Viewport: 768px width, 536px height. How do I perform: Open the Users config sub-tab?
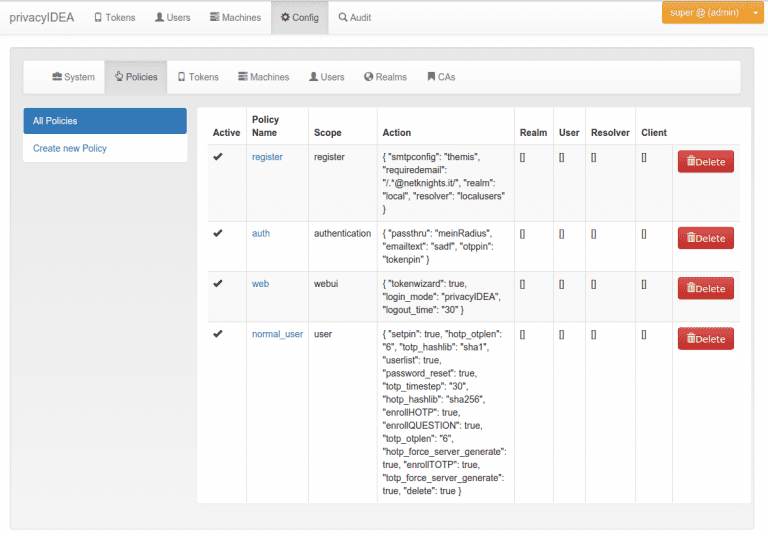[x=326, y=77]
